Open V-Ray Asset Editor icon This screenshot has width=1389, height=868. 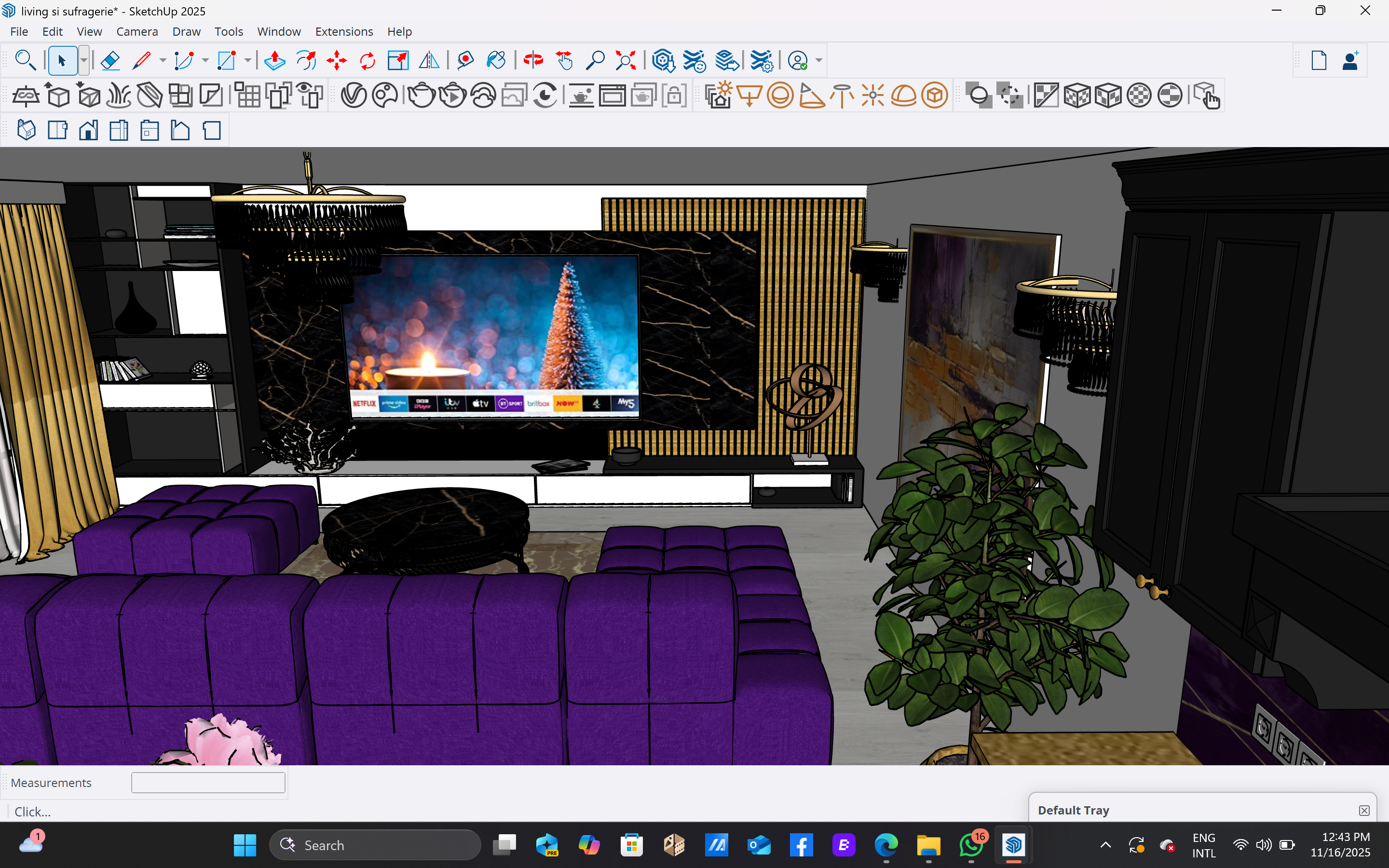click(354, 95)
